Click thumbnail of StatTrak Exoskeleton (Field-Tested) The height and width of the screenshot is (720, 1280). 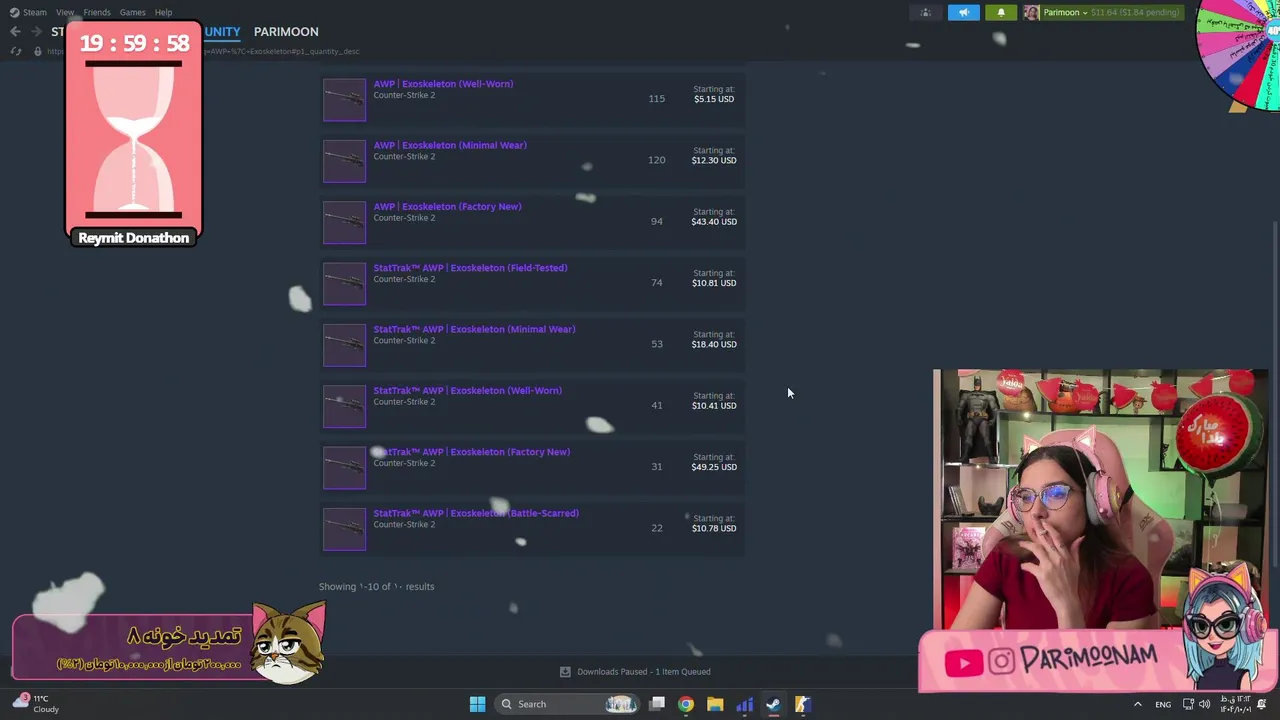344,284
